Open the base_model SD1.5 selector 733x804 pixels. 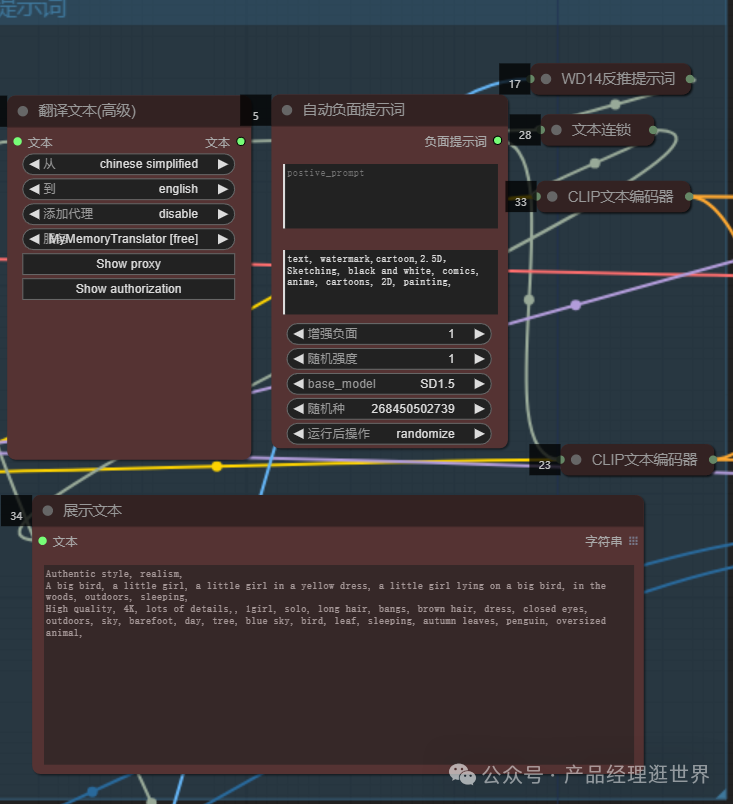click(389, 384)
